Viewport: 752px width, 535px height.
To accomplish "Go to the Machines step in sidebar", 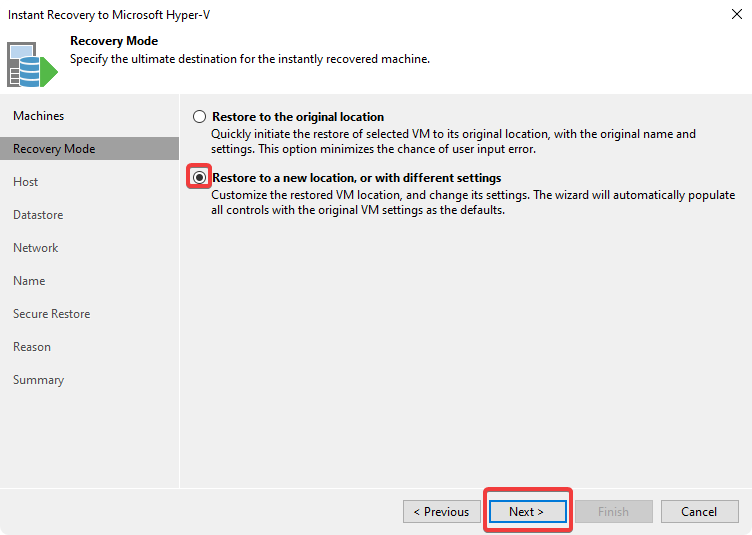I will pos(38,116).
